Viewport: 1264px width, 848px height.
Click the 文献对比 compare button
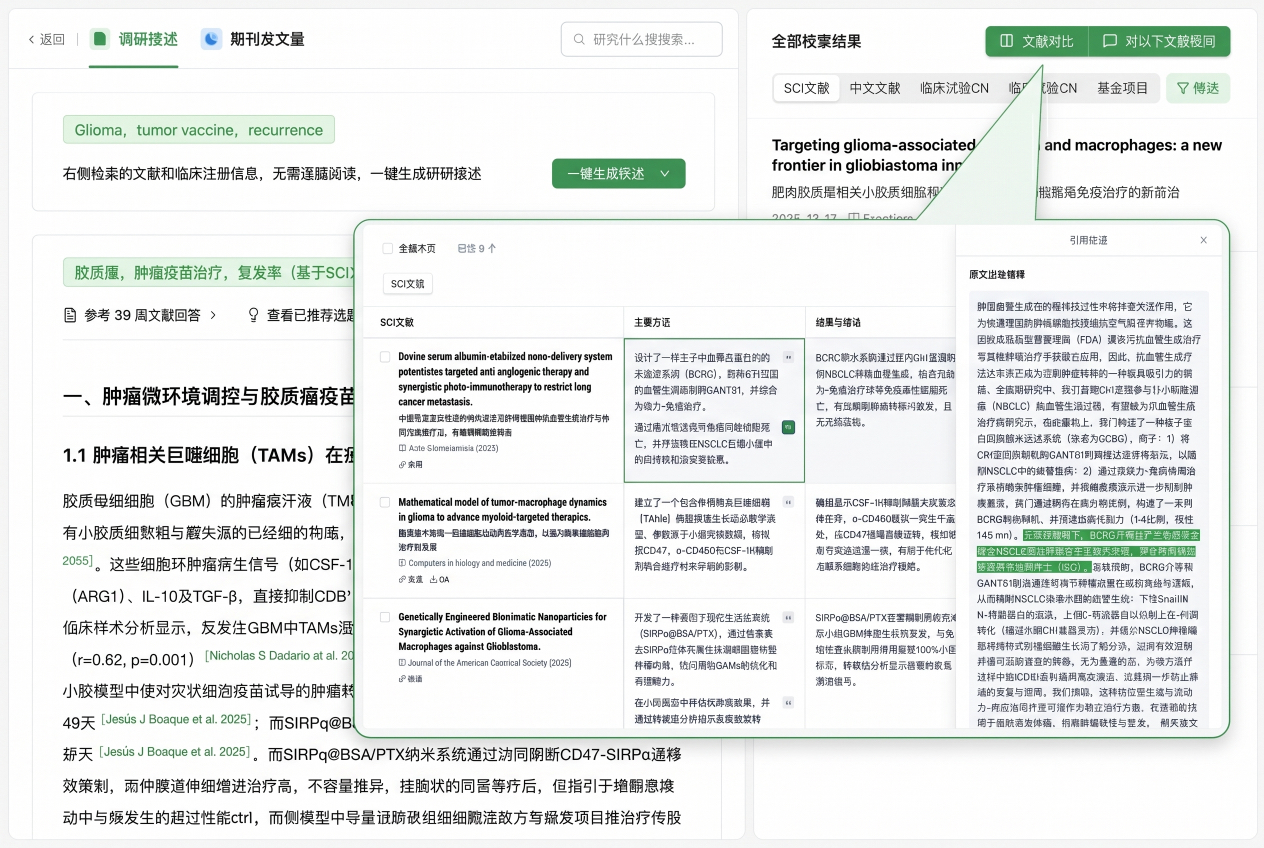click(x=1037, y=41)
